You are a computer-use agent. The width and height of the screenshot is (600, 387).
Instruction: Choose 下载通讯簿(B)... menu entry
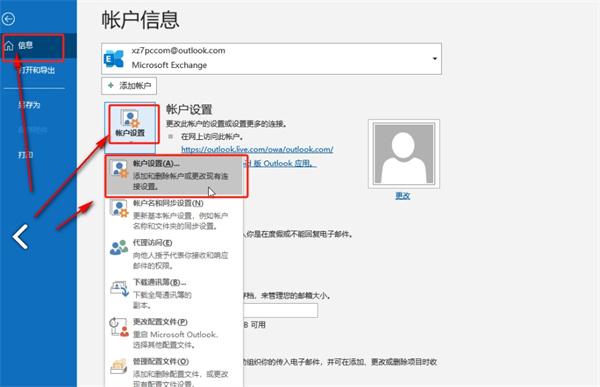pyautogui.click(x=174, y=294)
